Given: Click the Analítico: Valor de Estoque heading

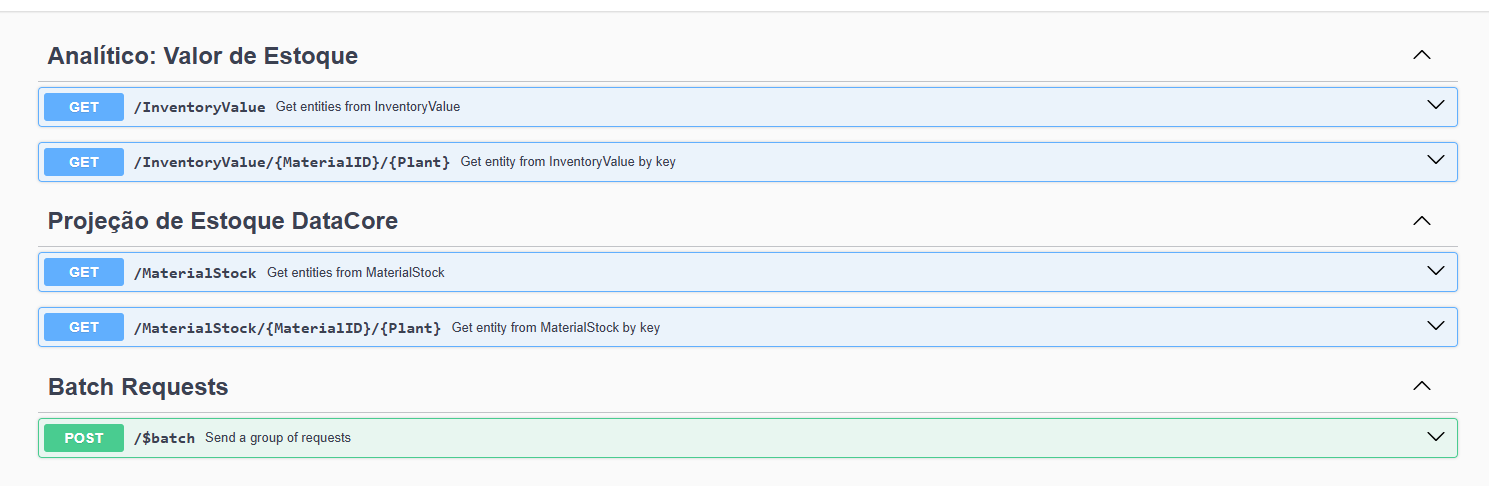Looking at the screenshot, I should (202, 56).
